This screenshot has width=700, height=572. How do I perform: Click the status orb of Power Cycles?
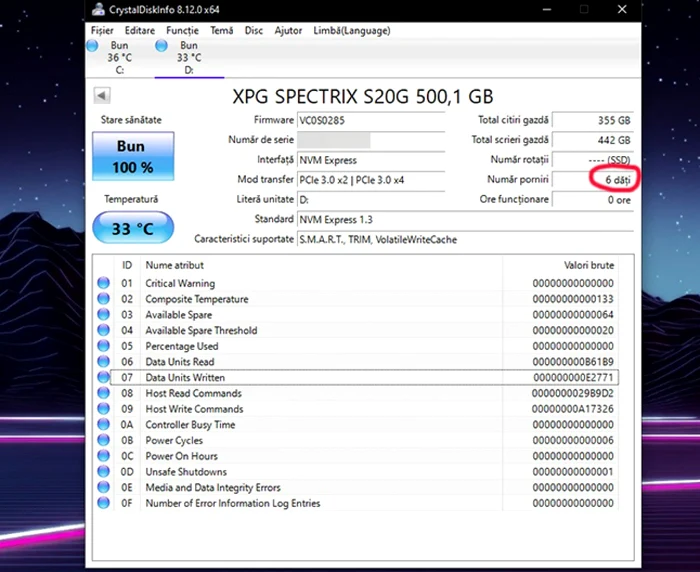tap(103, 440)
